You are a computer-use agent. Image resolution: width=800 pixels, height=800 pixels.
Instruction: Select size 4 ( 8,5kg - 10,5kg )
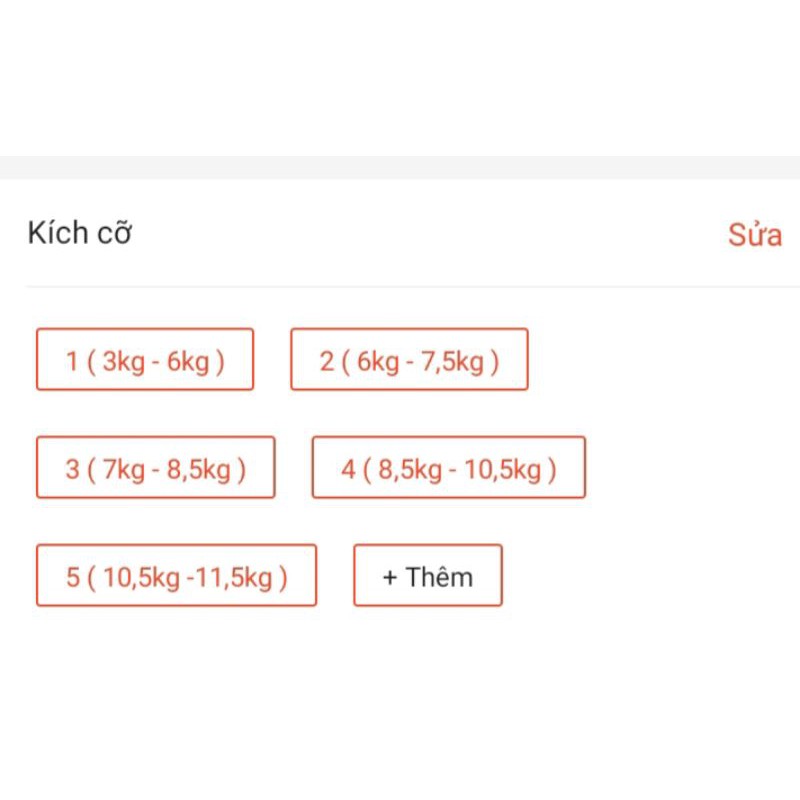449,468
